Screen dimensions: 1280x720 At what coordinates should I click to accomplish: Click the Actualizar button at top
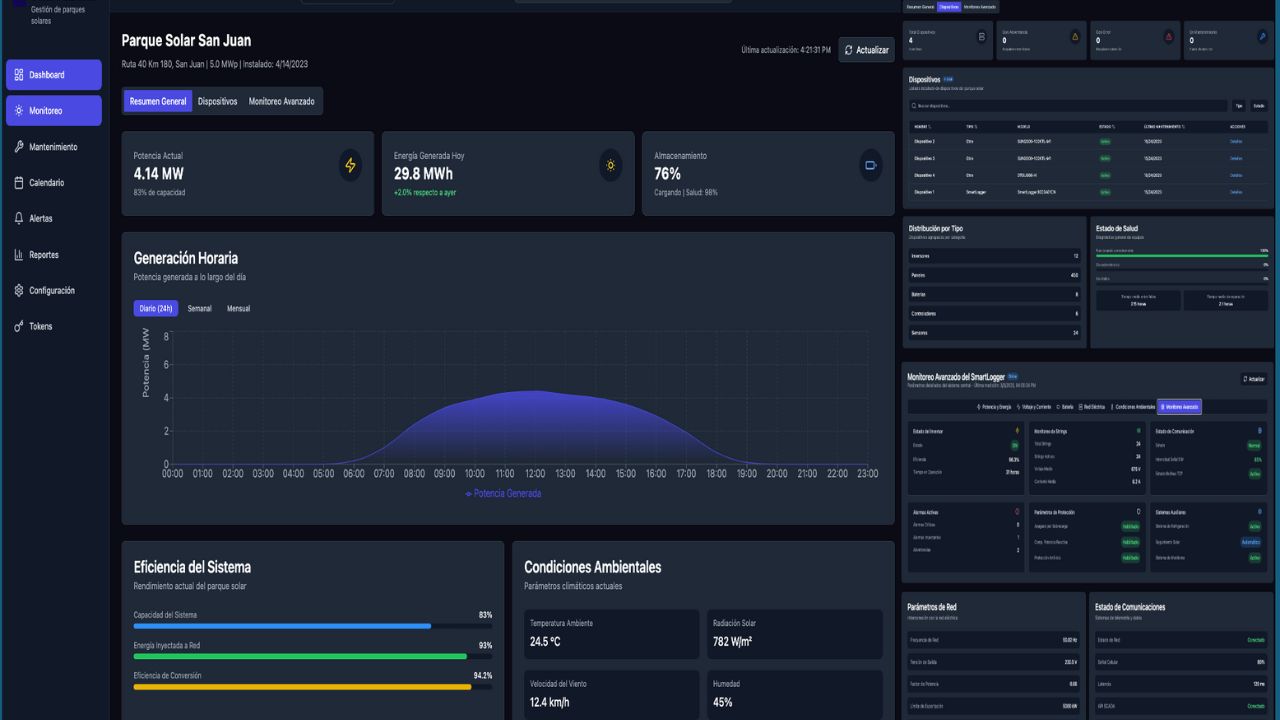(866, 50)
